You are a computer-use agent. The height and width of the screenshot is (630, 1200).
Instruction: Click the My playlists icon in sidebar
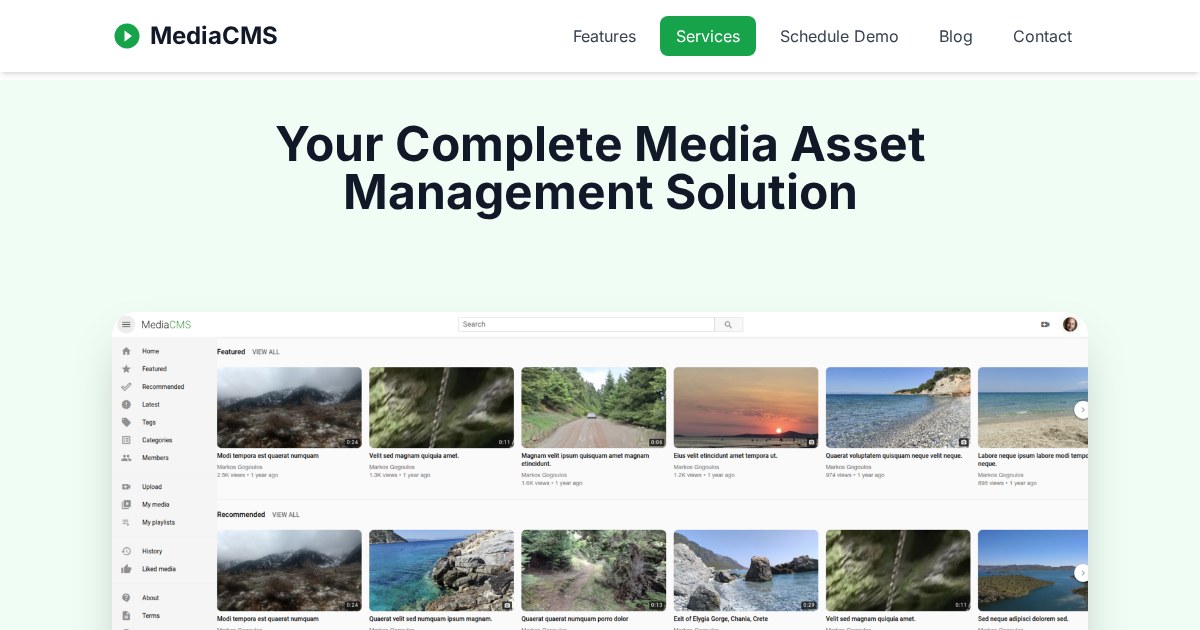[126, 522]
